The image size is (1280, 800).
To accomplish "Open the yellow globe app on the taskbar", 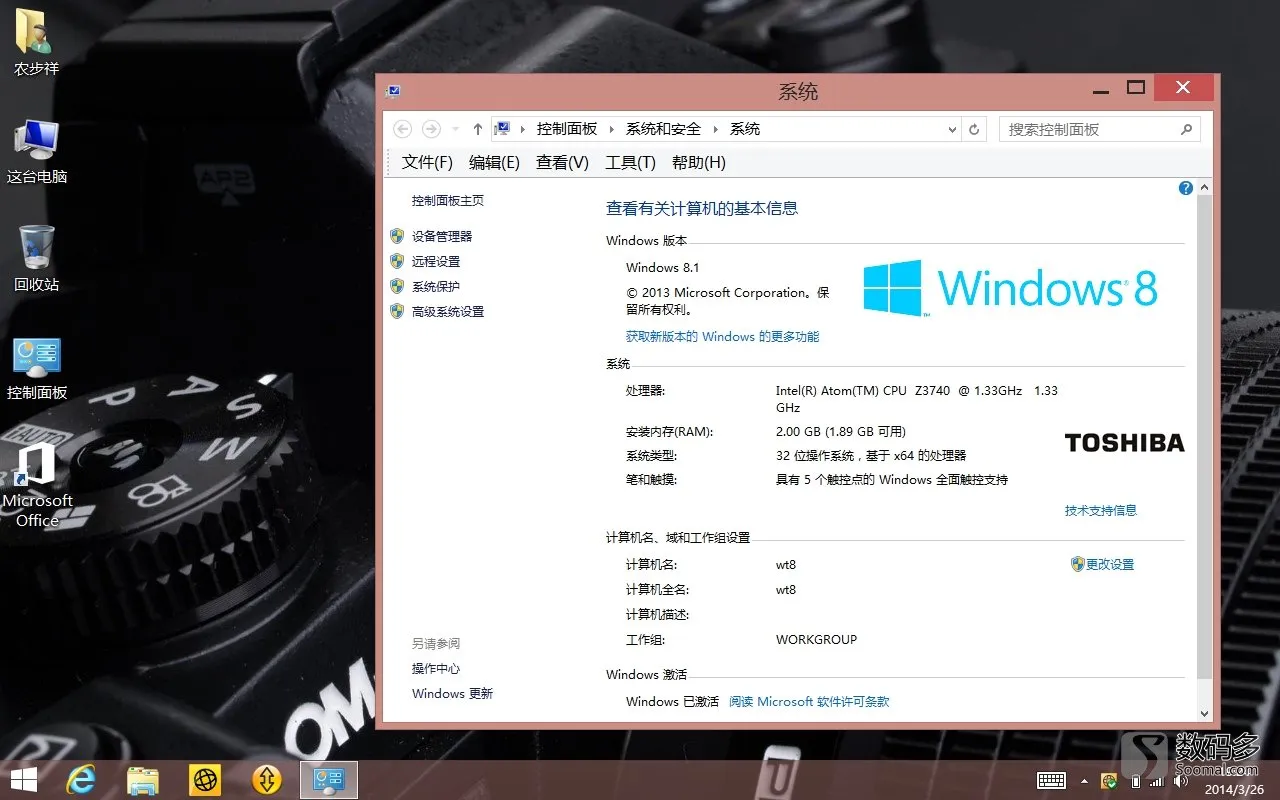I will 205,779.
